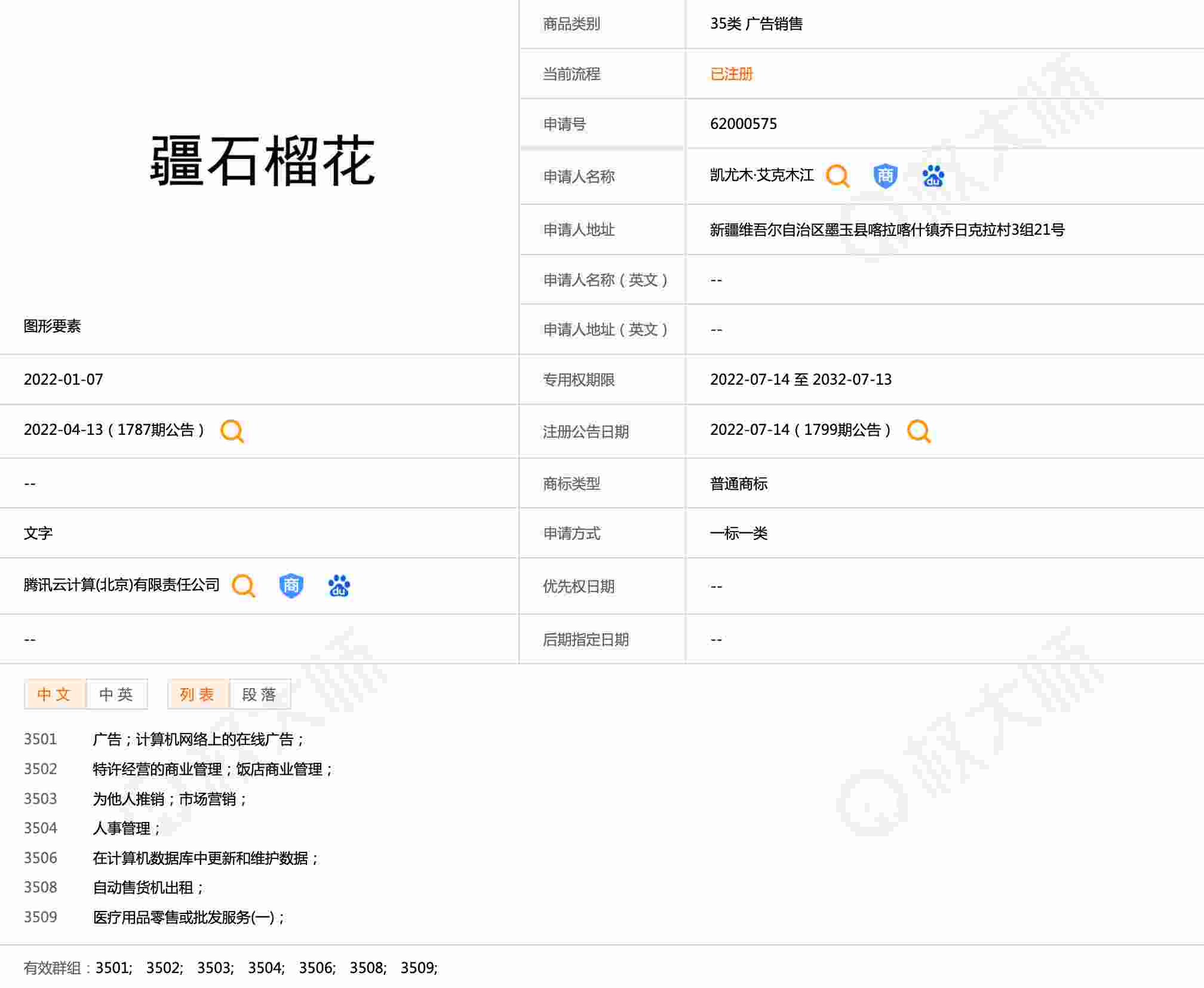Click search icon next to 1799期公告
Viewport: 1204px width, 988px height.
click(918, 431)
